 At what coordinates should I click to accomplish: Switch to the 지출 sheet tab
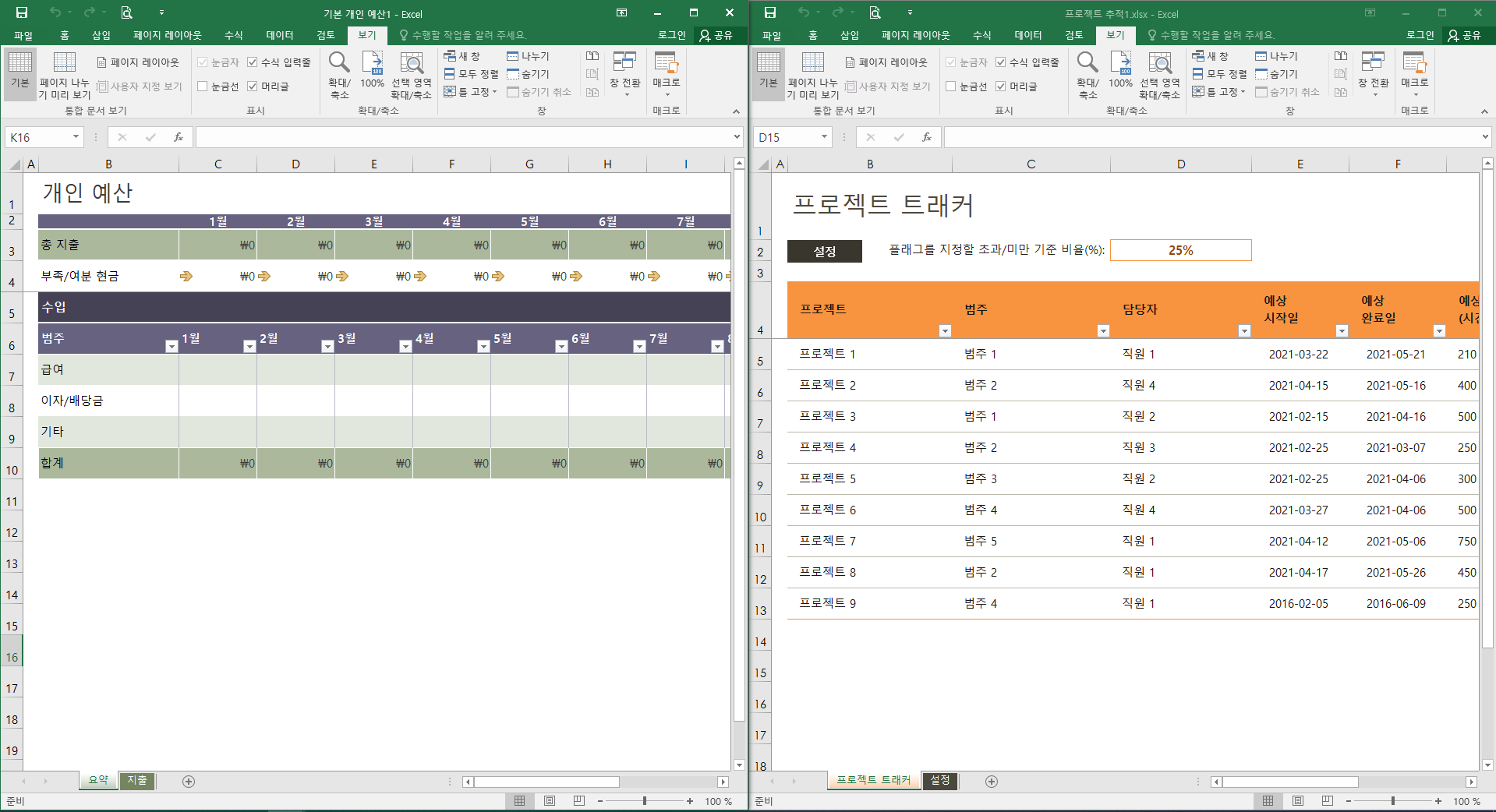[137, 780]
